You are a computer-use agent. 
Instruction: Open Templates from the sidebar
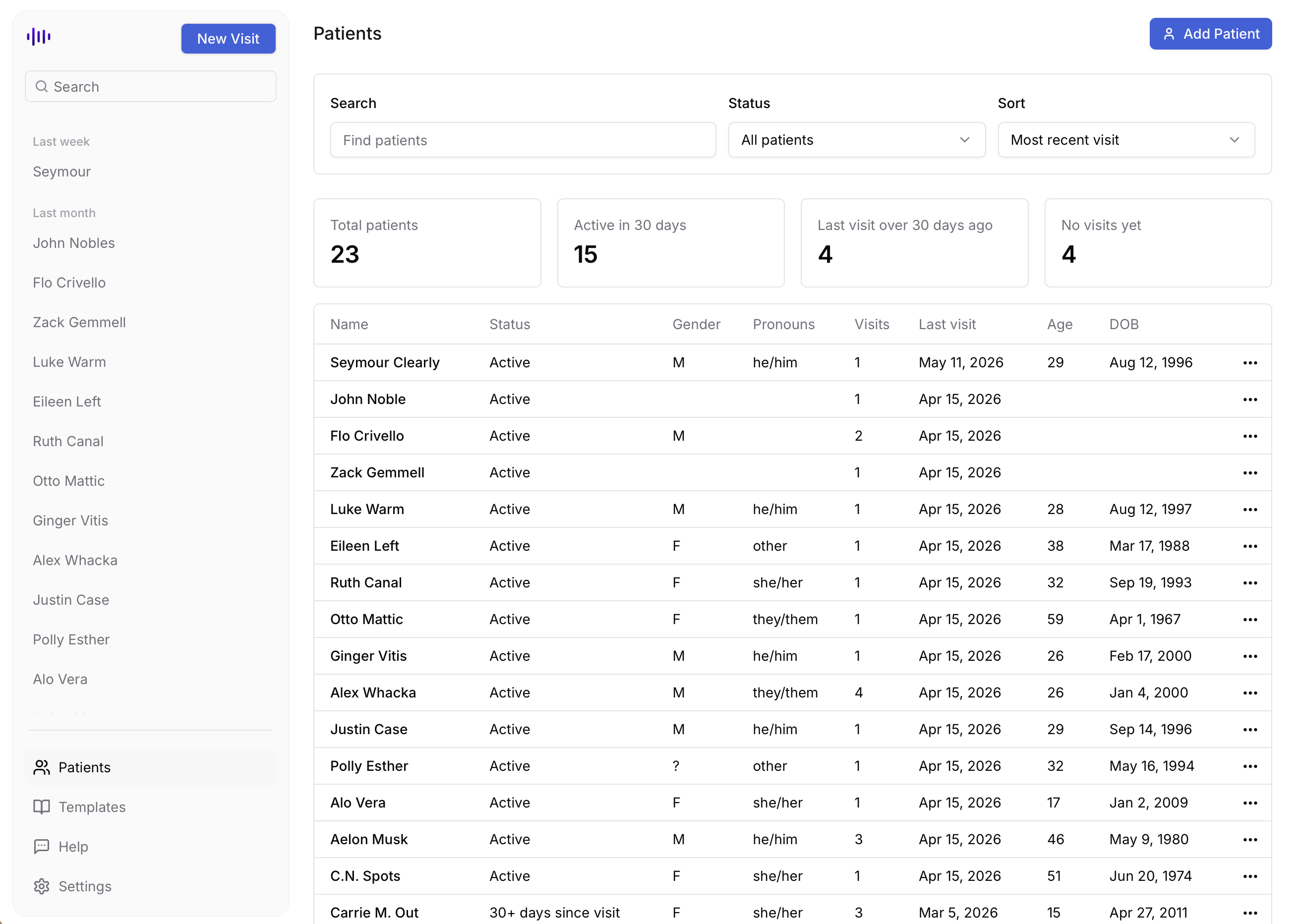[x=151, y=807]
